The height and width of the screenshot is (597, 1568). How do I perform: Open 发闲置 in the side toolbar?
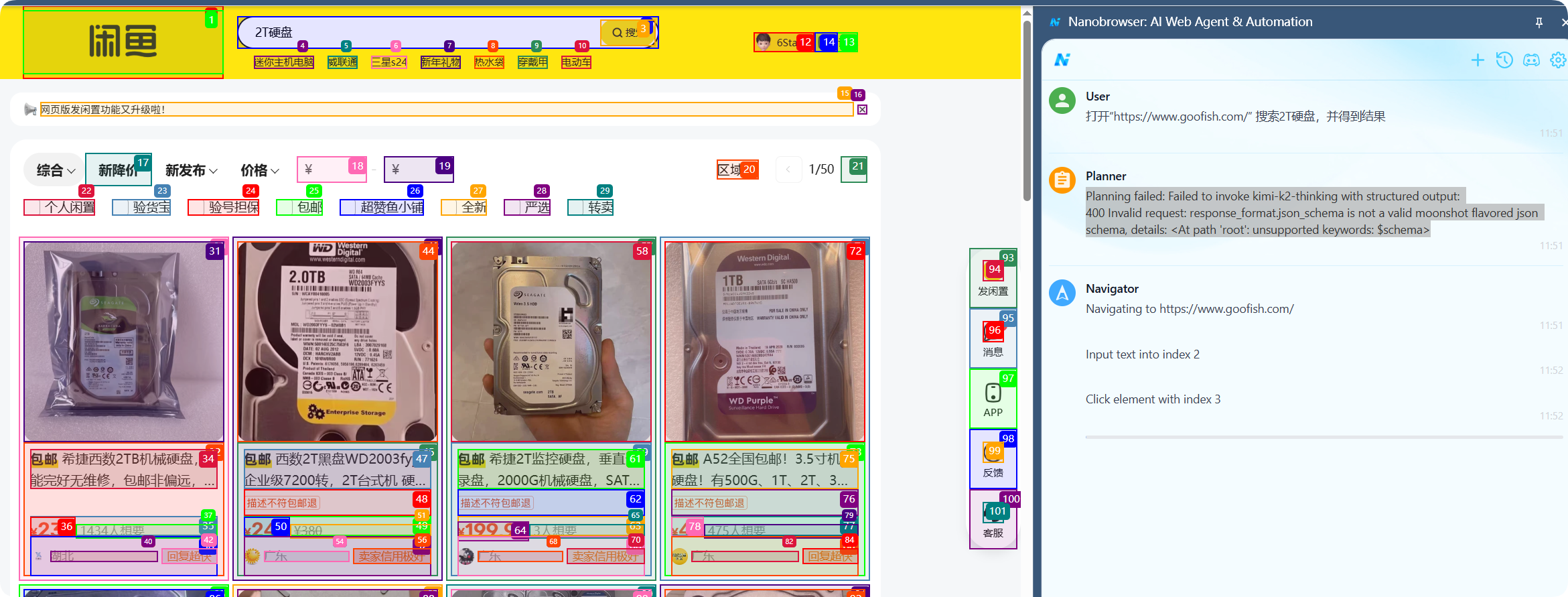click(x=993, y=278)
